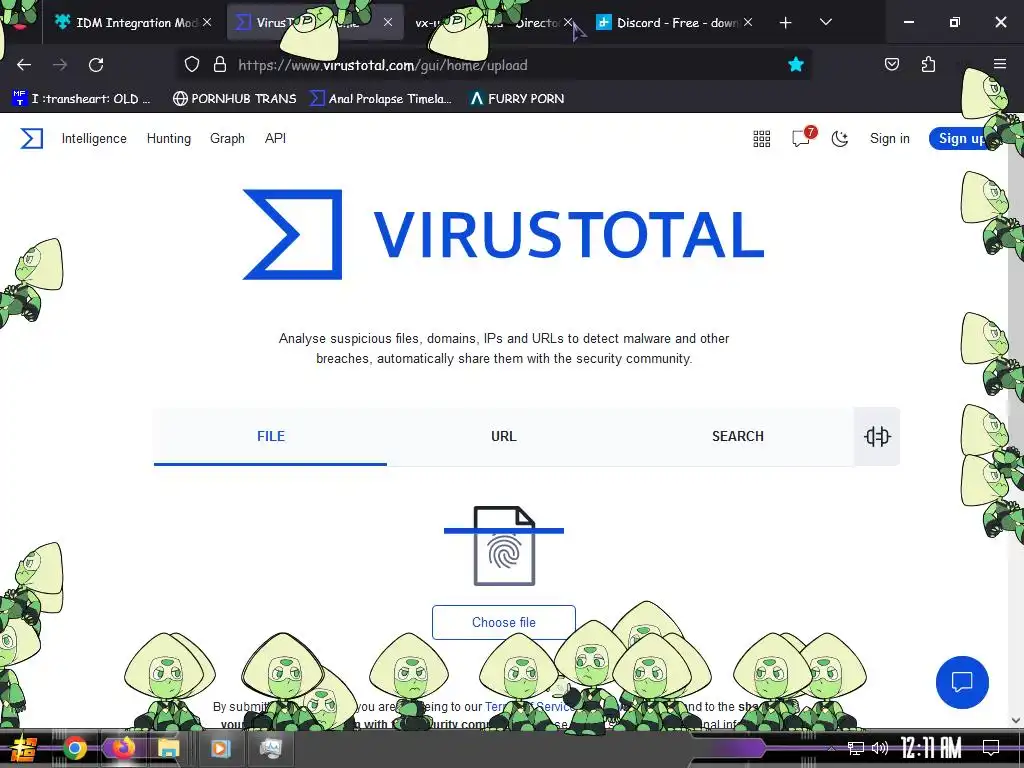Close the Discord tab
The width and height of the screenshot is (1024, 768).
tap(748, 22)
